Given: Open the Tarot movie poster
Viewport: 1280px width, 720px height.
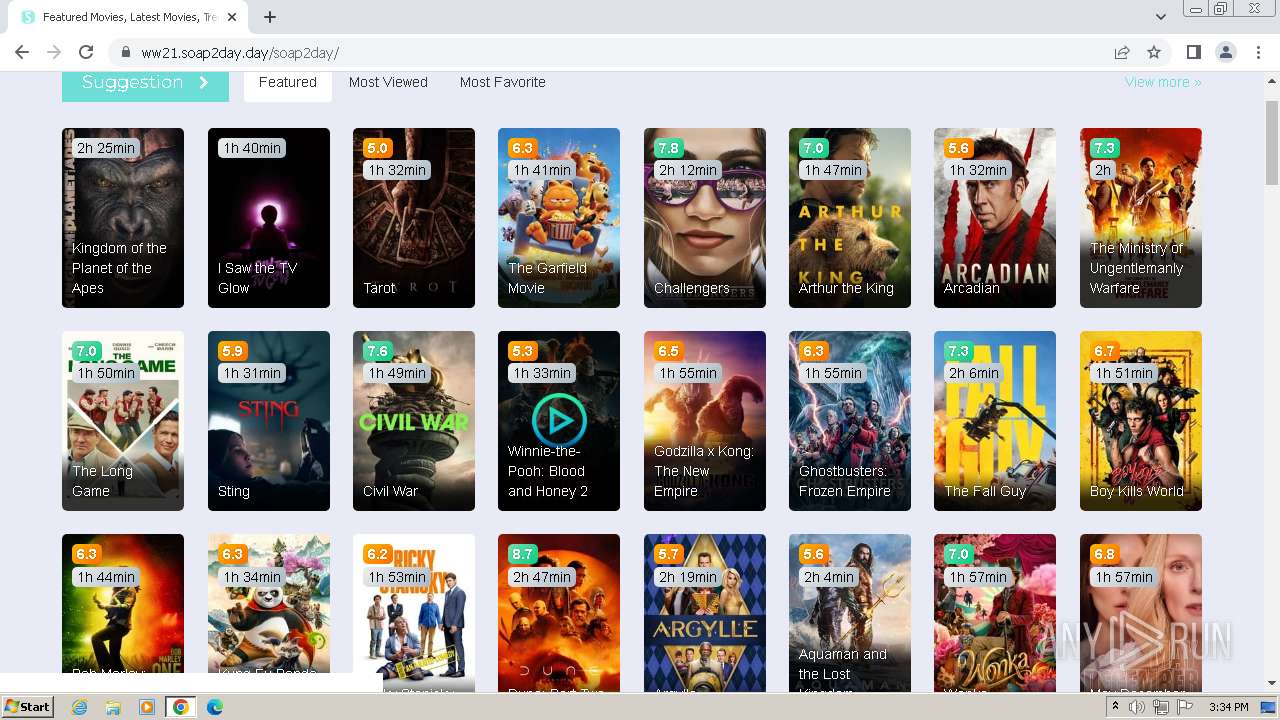Looking at the screenshot, I should click(x=414, y=218).
